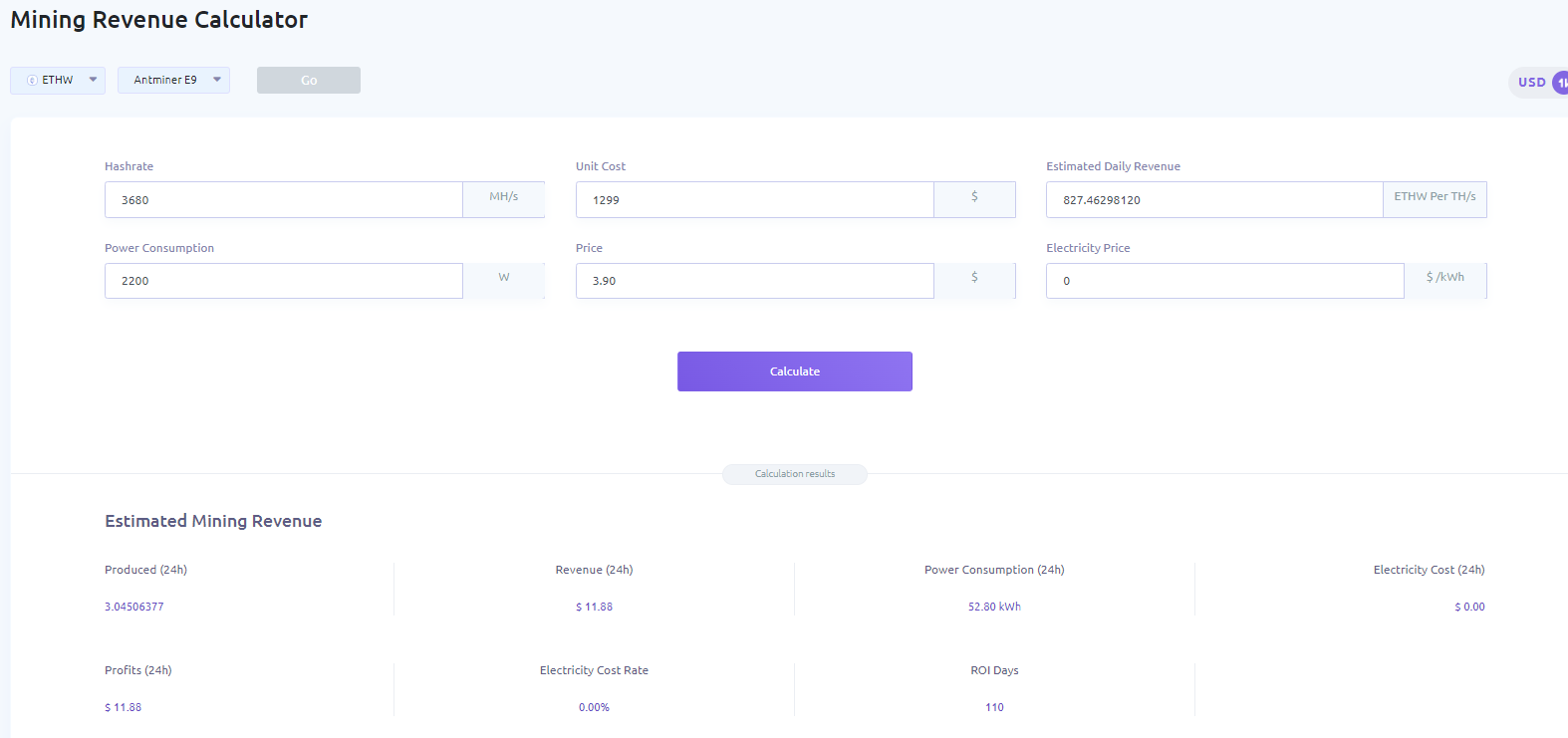Click the Power Consumption field showing 2200
1568x738 pixels.
(284, 281)
